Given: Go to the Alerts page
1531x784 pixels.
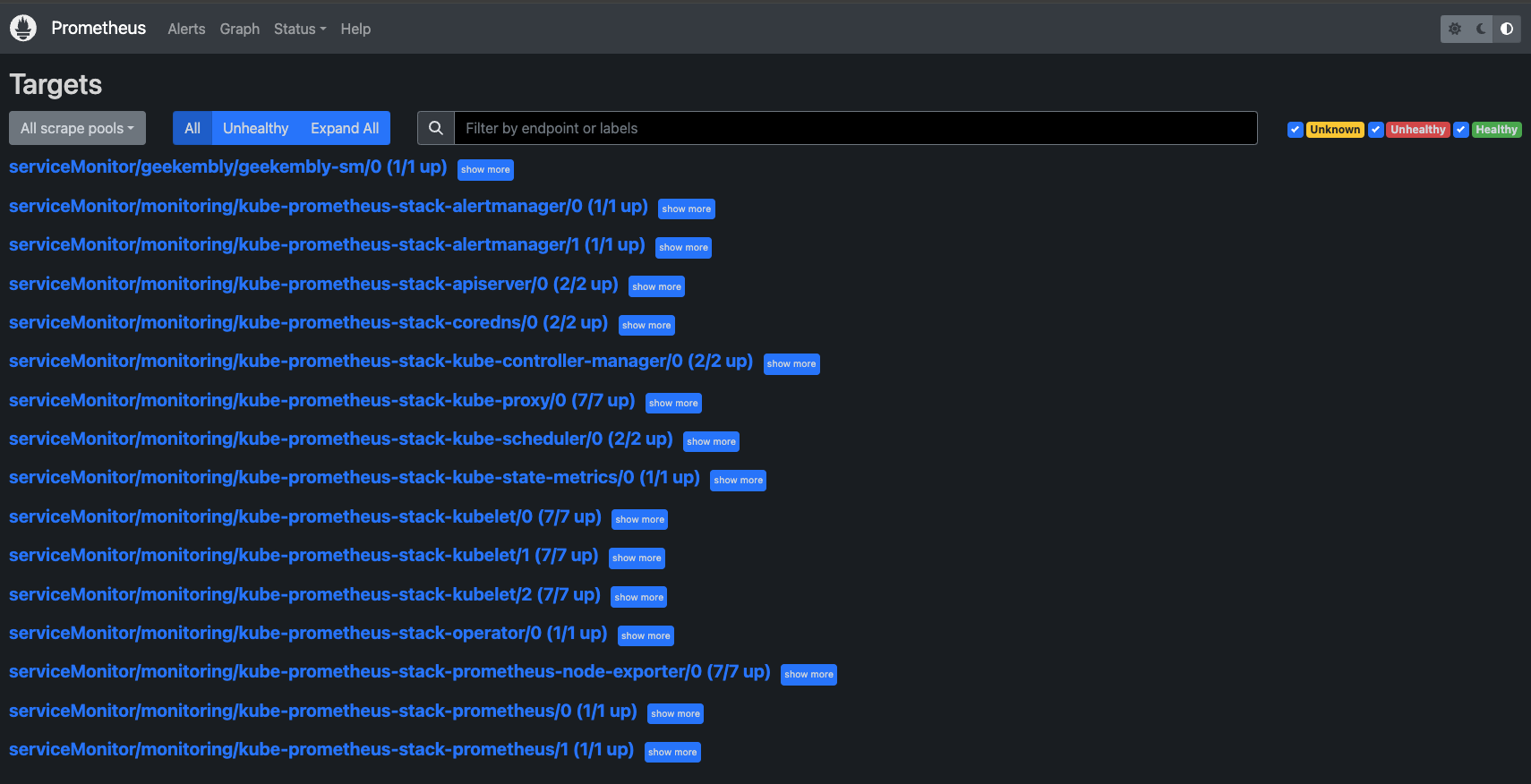Looking at the screenshot, I should [186, 29].
